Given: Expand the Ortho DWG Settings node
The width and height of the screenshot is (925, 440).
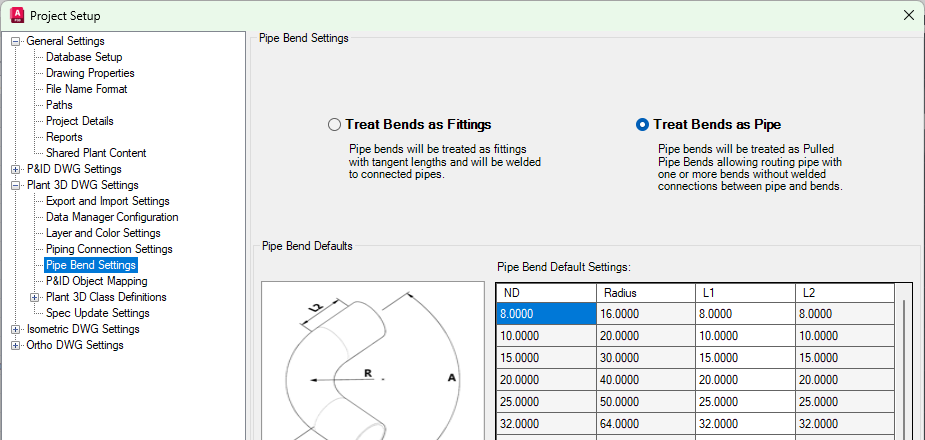Looking at the screenshot, I should coord(16,345).
